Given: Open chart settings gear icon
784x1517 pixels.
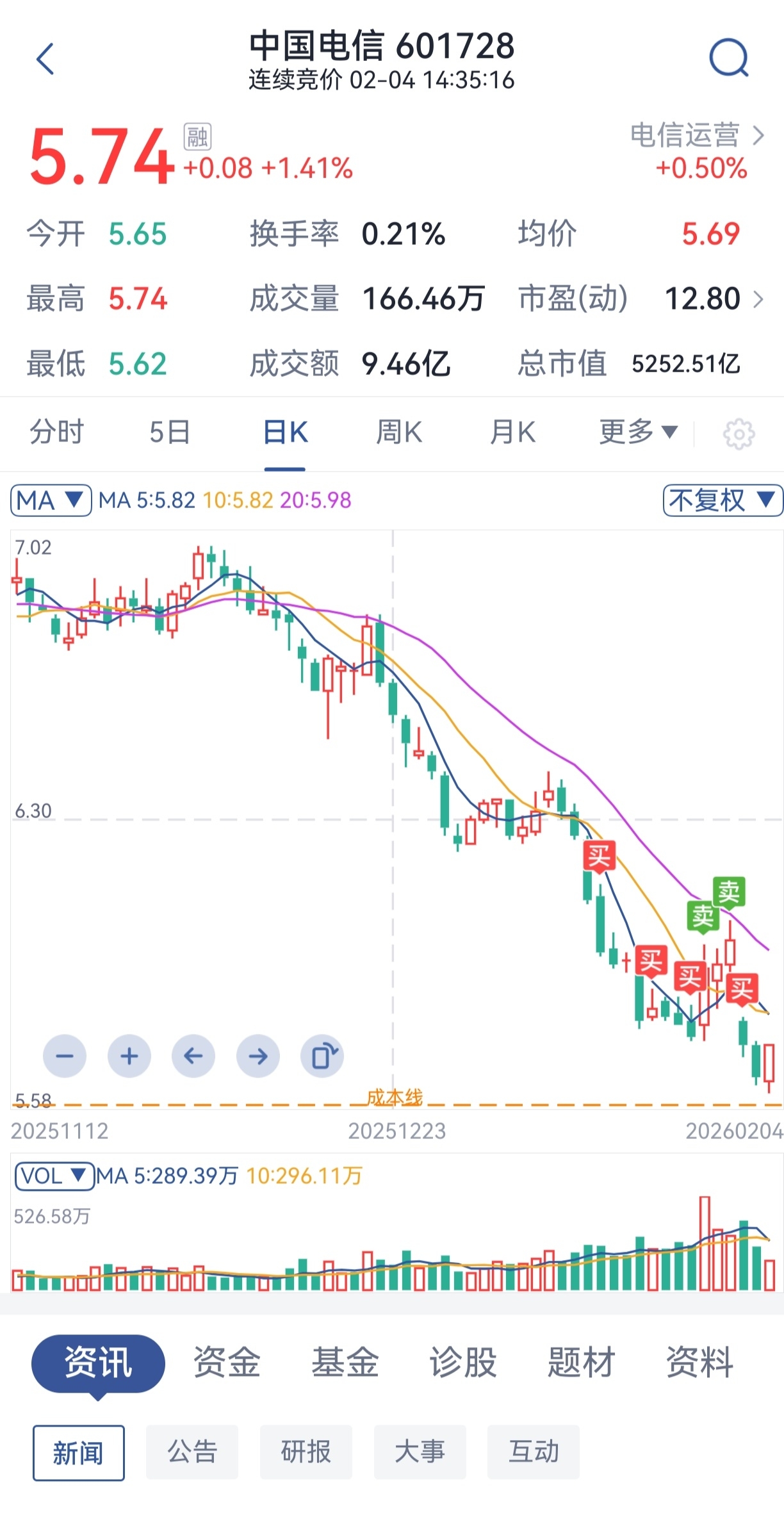Looking at the screenshot, I should 739,434.
